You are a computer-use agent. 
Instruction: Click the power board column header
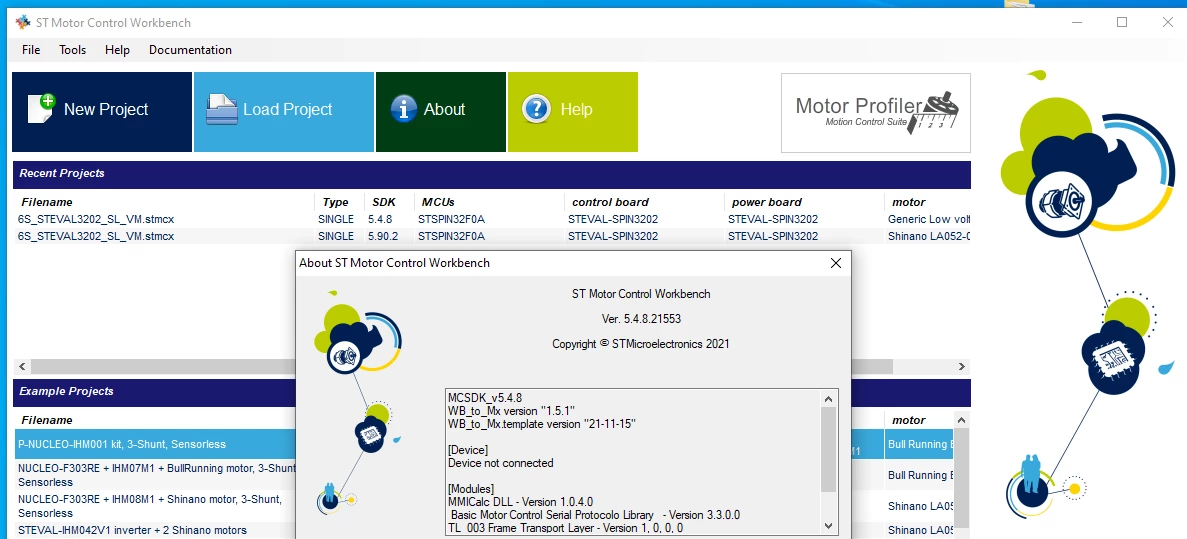point(767,202)
